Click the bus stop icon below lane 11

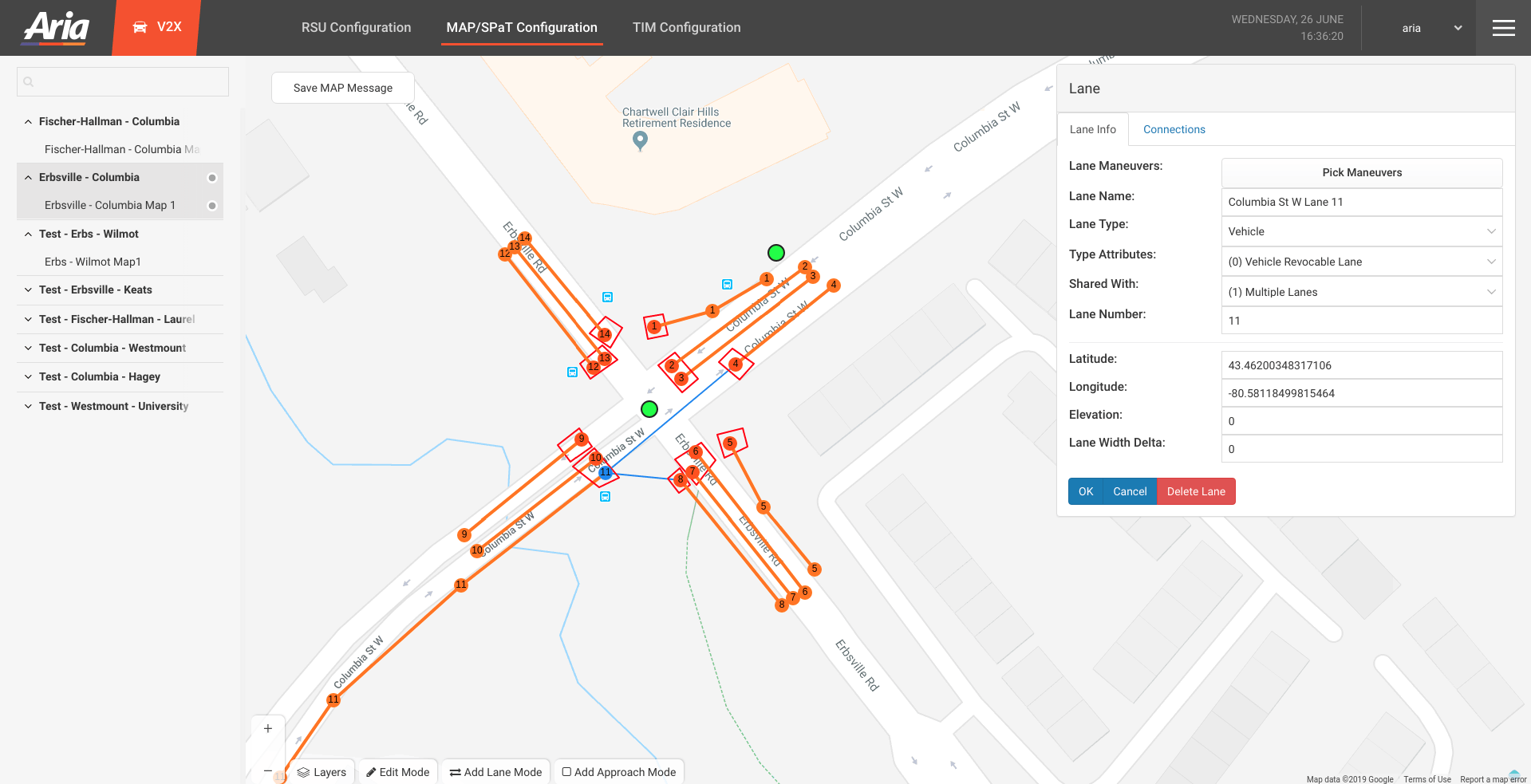coord(605,496)
